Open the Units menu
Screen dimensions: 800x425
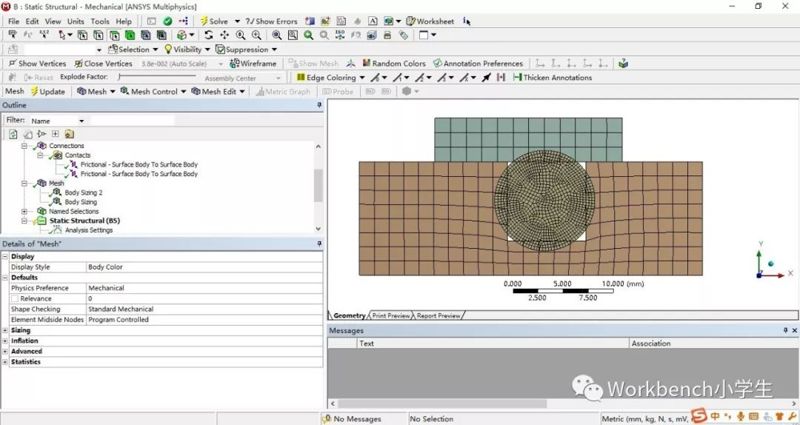pos(76,21)
